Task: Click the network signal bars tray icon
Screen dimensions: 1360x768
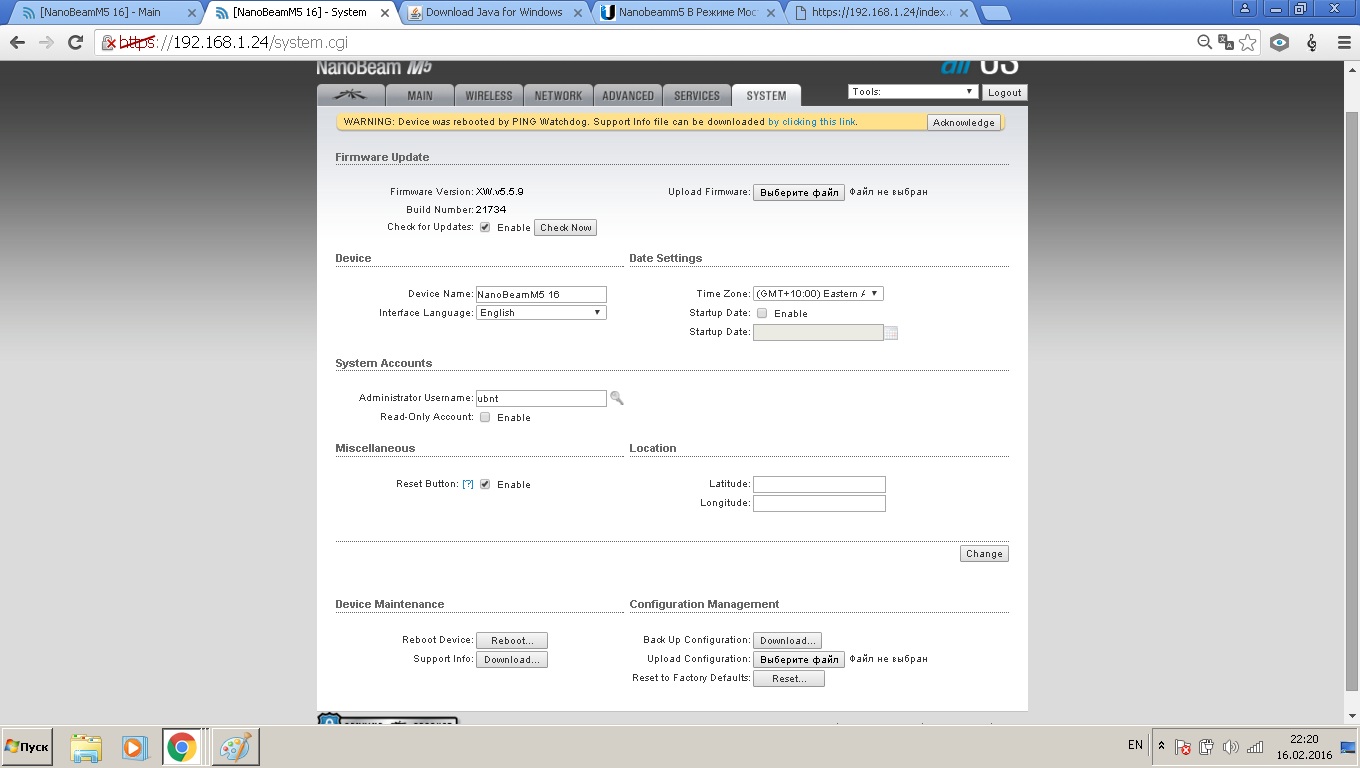Action: (x=1255, y=747)
